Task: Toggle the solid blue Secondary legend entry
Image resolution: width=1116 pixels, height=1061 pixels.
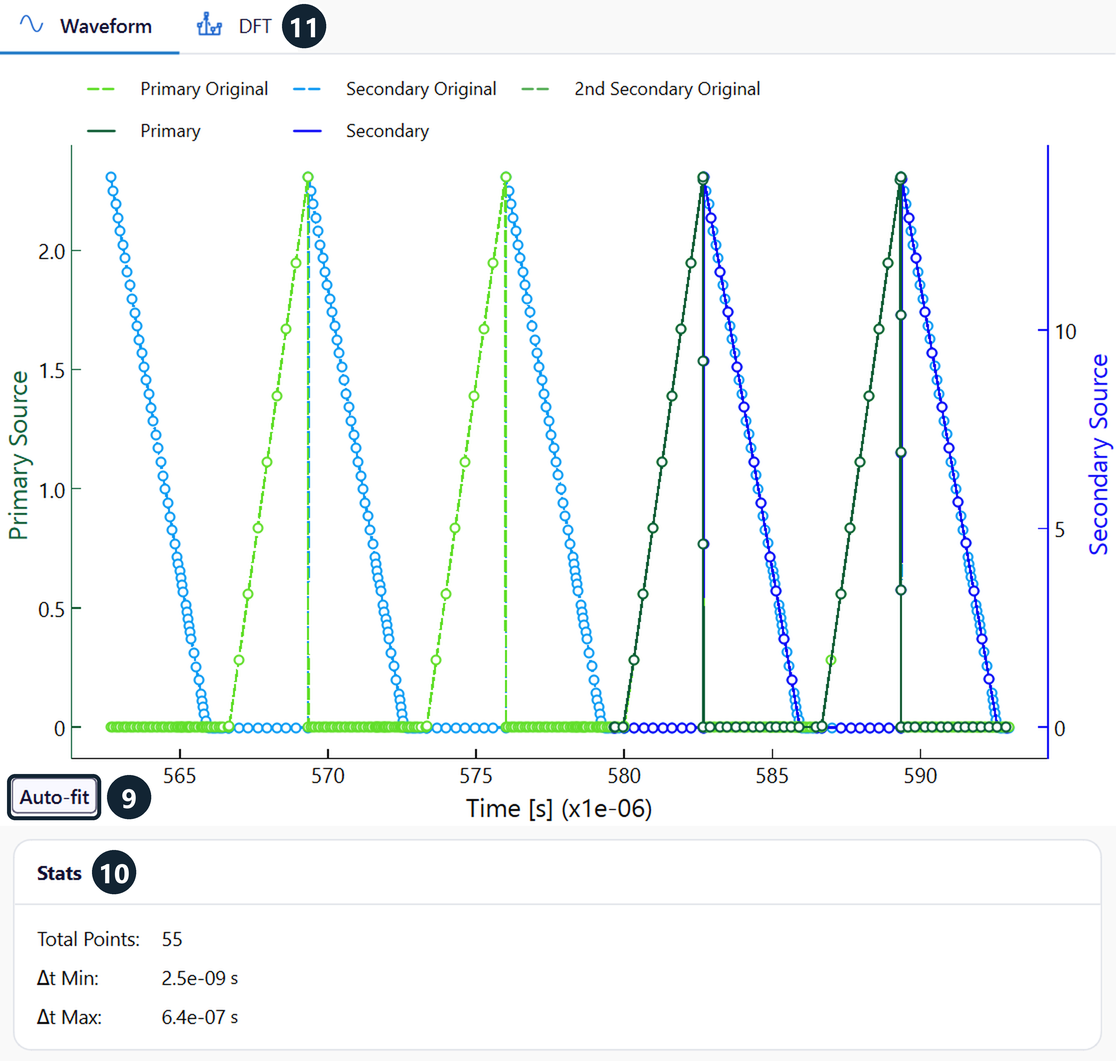Action: tap(361, 131)
